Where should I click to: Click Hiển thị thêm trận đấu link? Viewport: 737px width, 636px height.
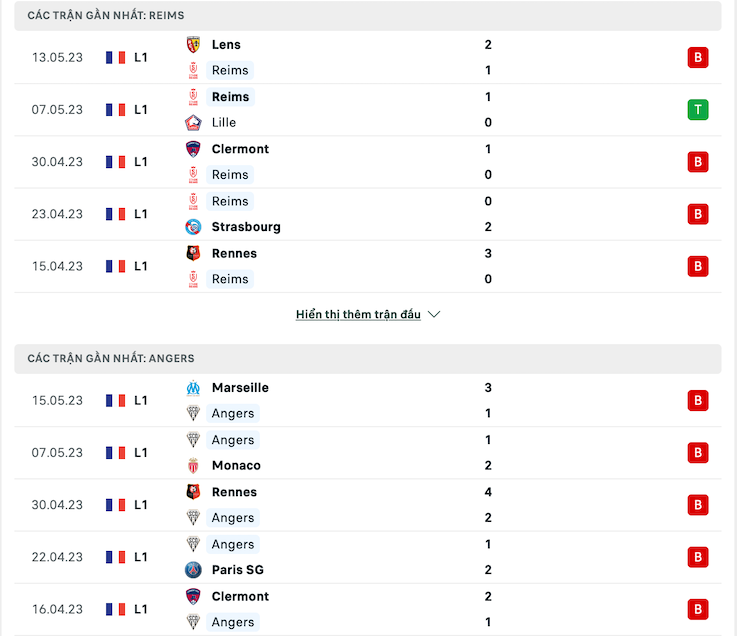tap(358, 314)
